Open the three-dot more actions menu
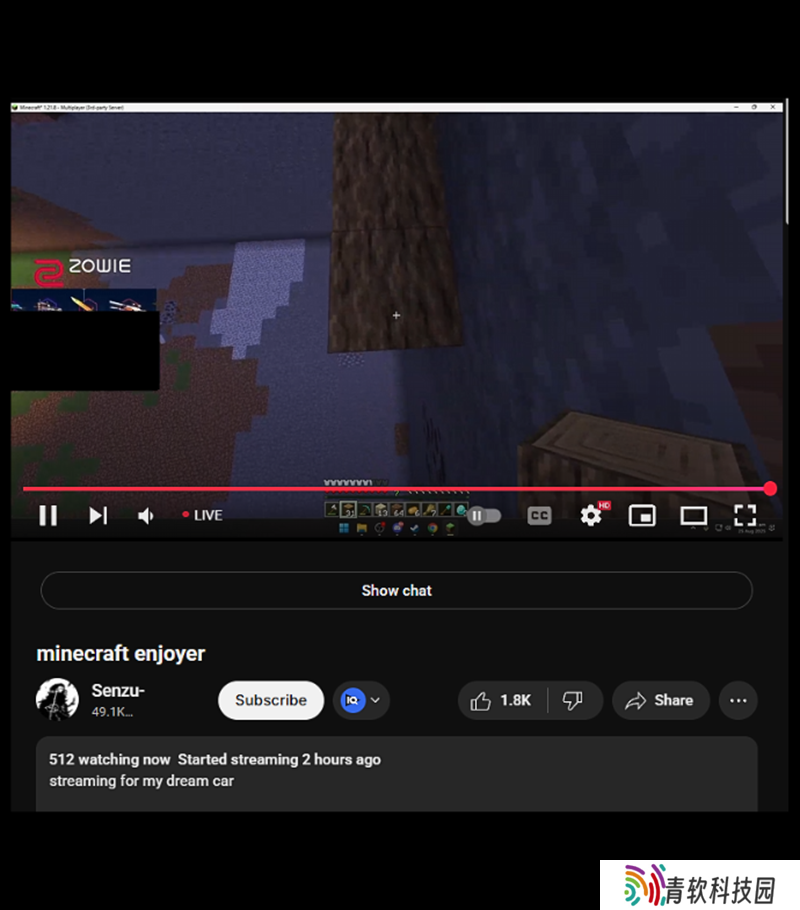 [738, 700]
